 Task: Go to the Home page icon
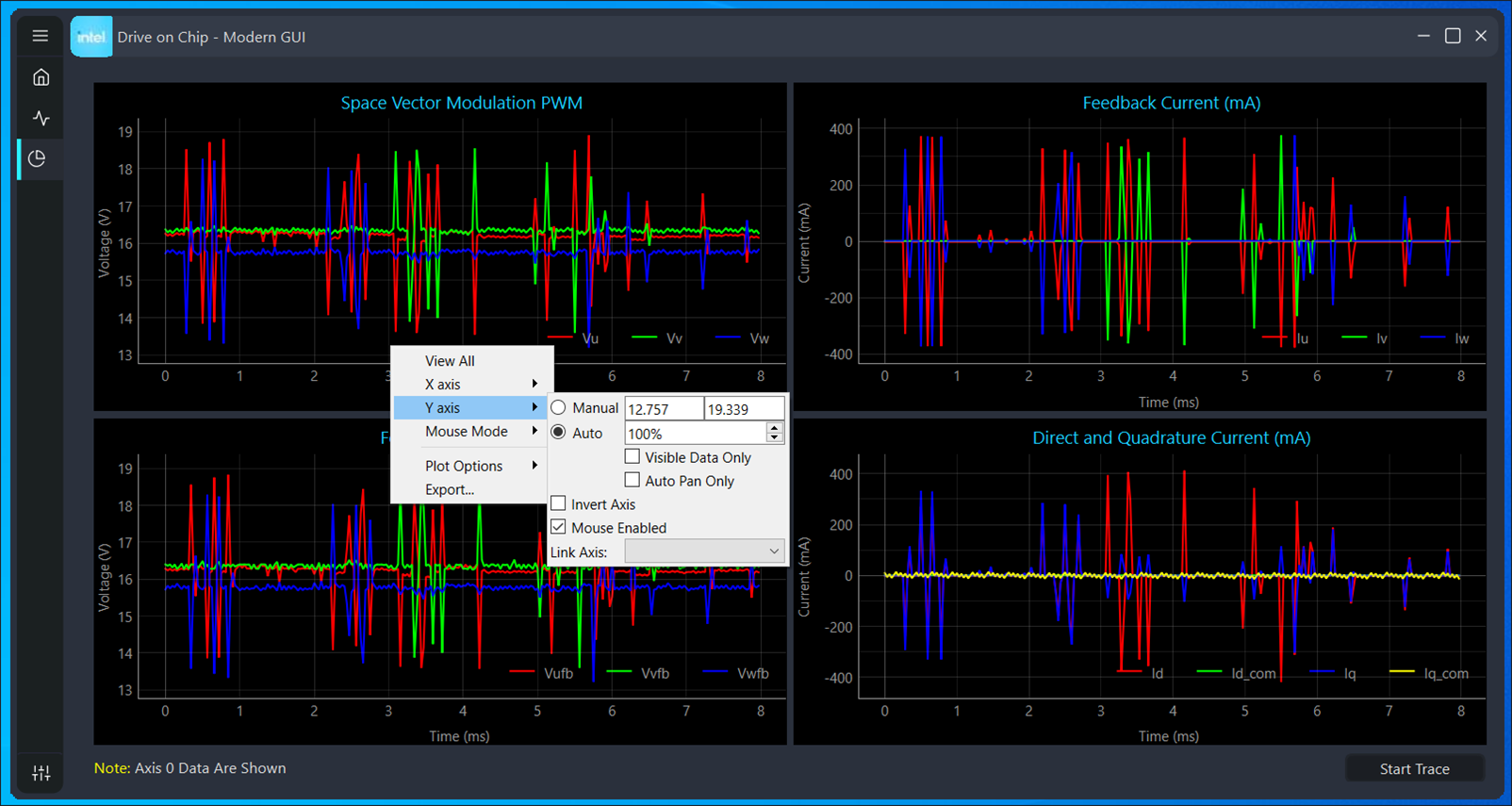pyautogui.click(x=41, y=77)
